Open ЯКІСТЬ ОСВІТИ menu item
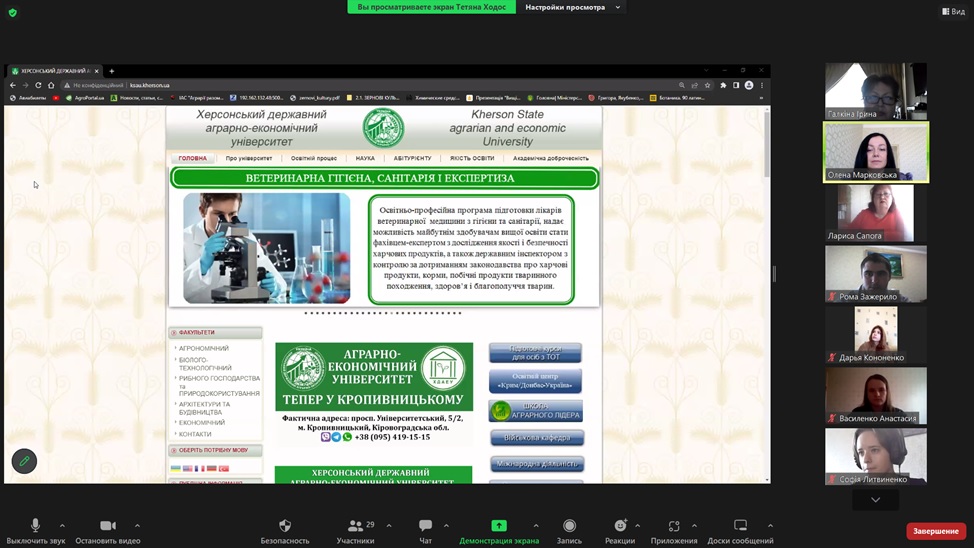974x548 pixels. (x=472, y=158)
